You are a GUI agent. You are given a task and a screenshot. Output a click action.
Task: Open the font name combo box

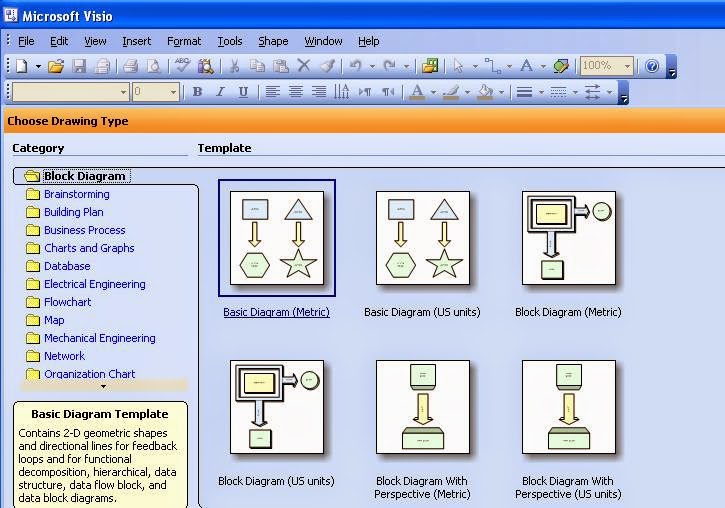tap(70, 92)
